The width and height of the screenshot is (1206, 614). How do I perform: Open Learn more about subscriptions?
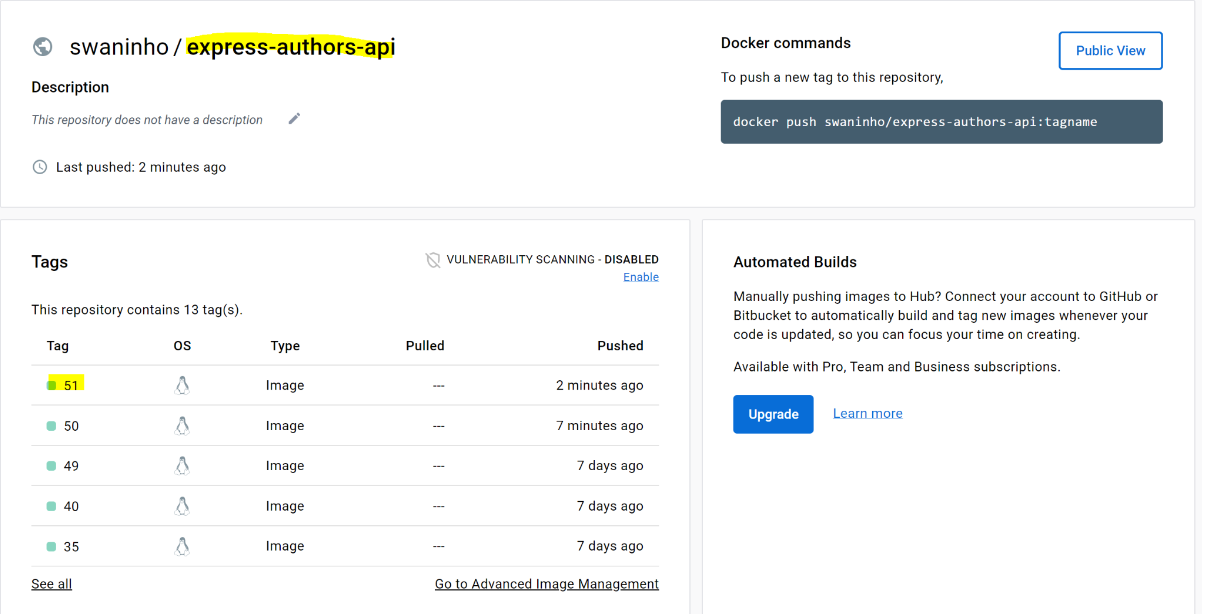click(x=867, y=413)
